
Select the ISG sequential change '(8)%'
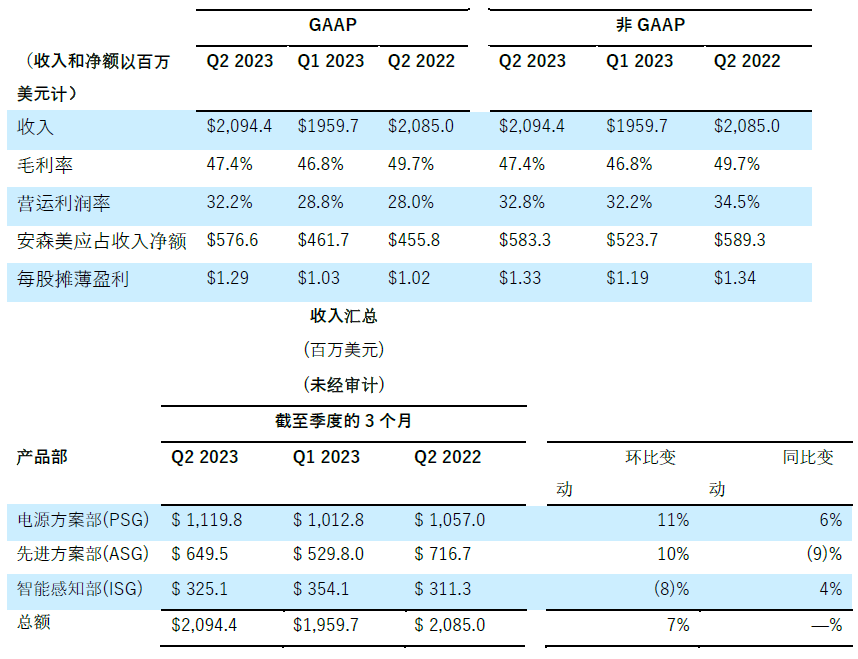tap(671, 589)
